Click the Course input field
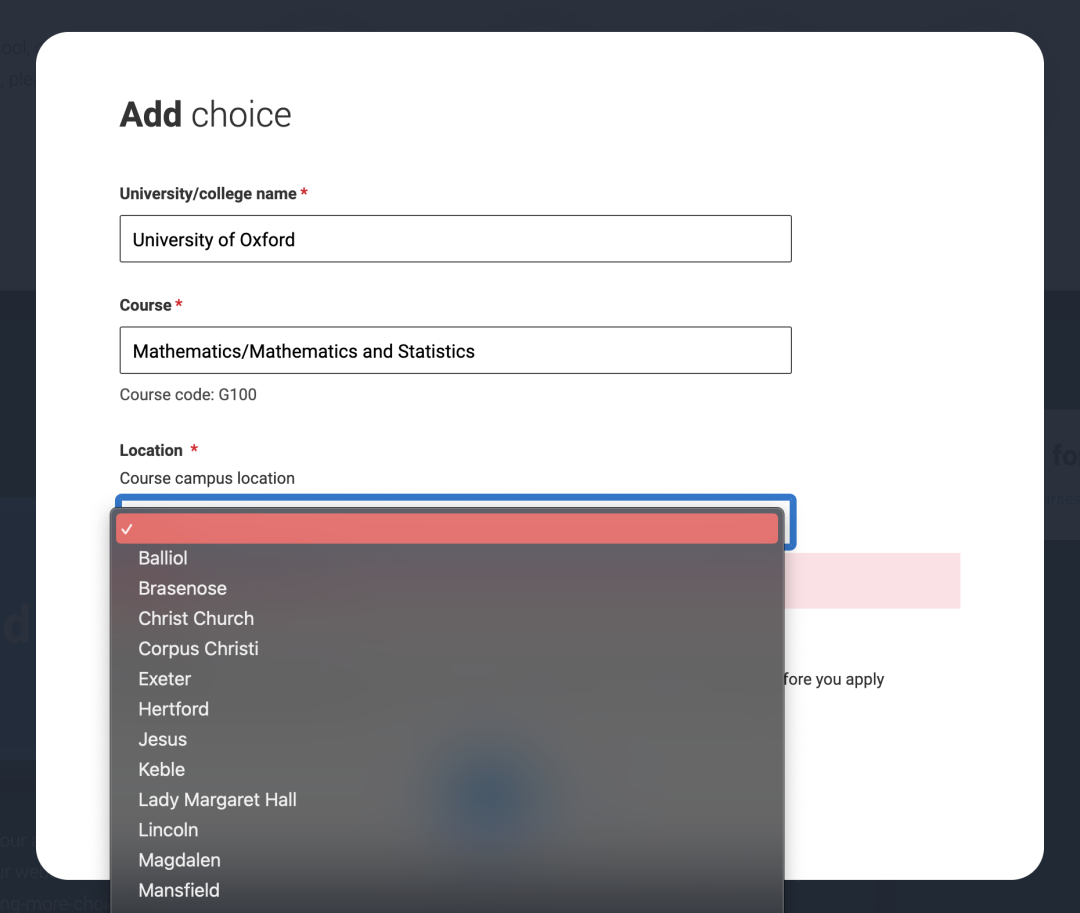Viewport: 1080px width, 913px height. [x=455, y=350]
